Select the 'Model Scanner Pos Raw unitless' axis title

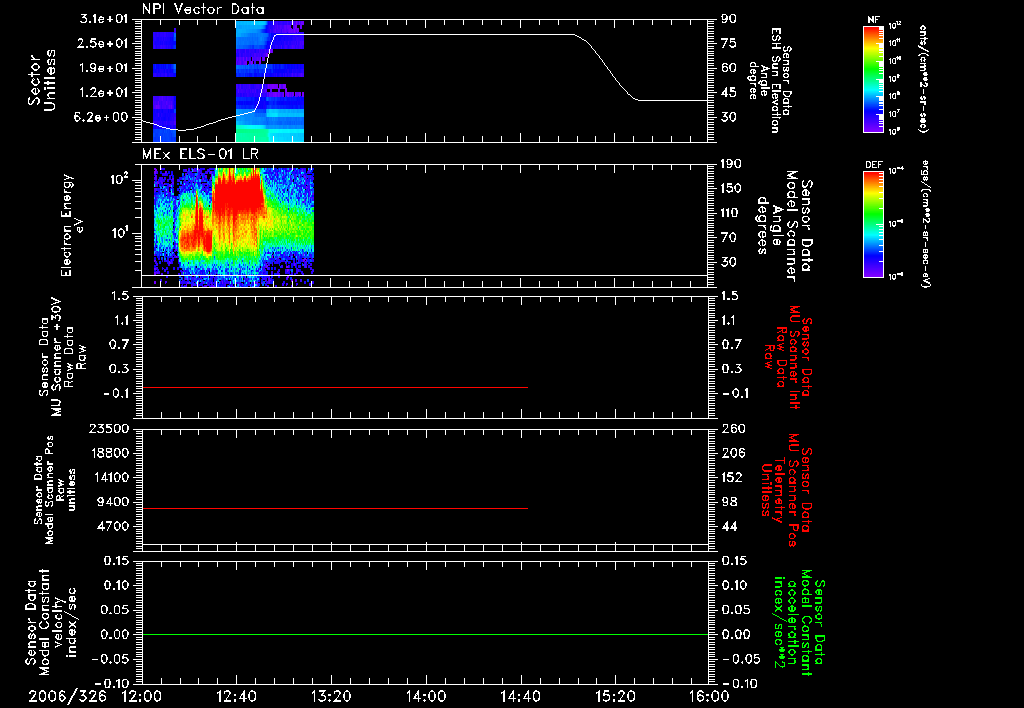click(x=55, y=489)
